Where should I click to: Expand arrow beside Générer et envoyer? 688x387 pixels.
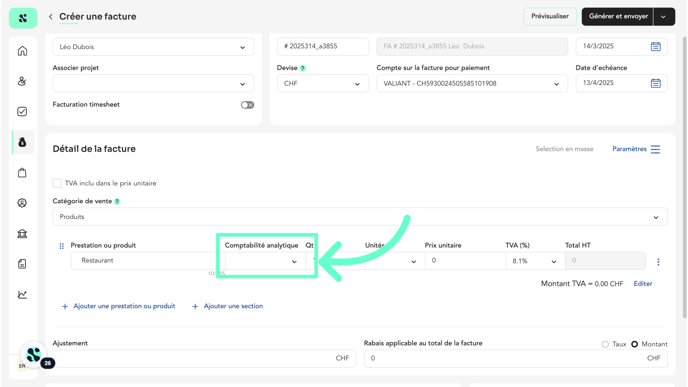(x=663, y=17)
